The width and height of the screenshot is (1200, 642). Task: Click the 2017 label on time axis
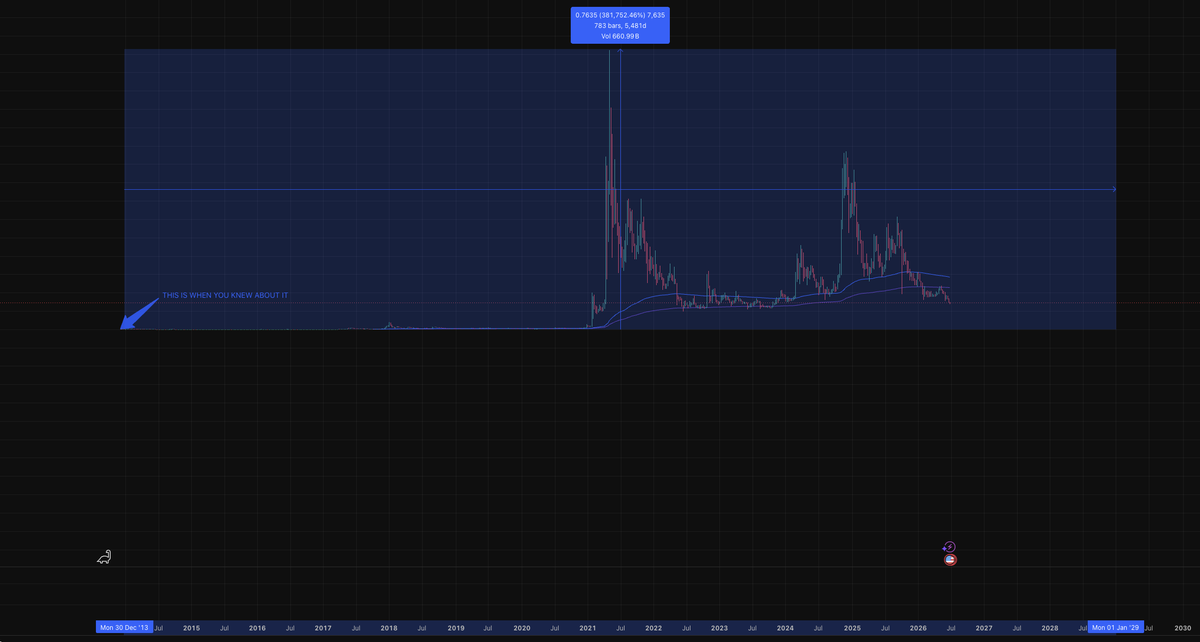[323, 628]
